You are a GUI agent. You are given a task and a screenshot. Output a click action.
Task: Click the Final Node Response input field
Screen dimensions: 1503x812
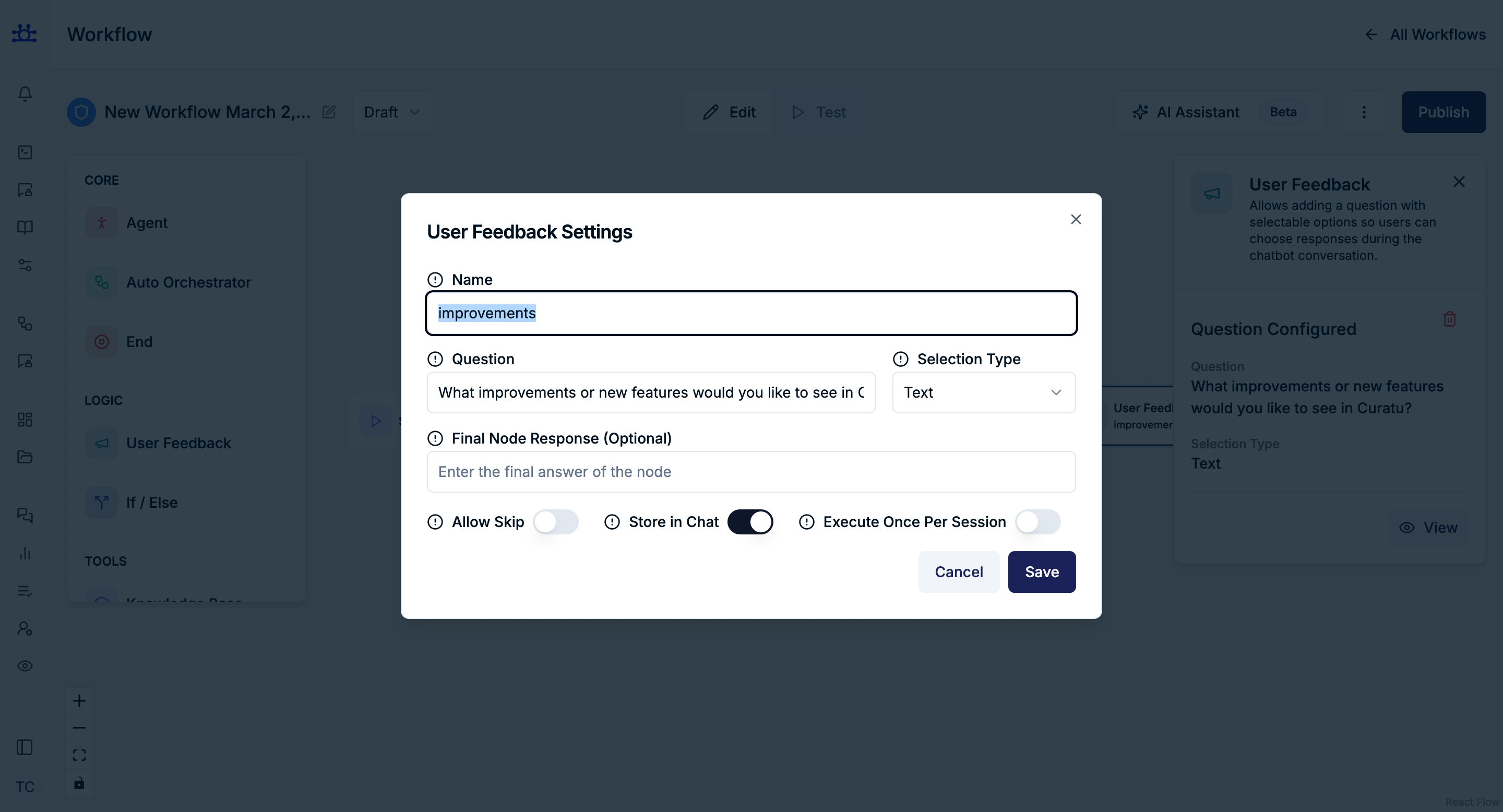click(x=751, y=472)
